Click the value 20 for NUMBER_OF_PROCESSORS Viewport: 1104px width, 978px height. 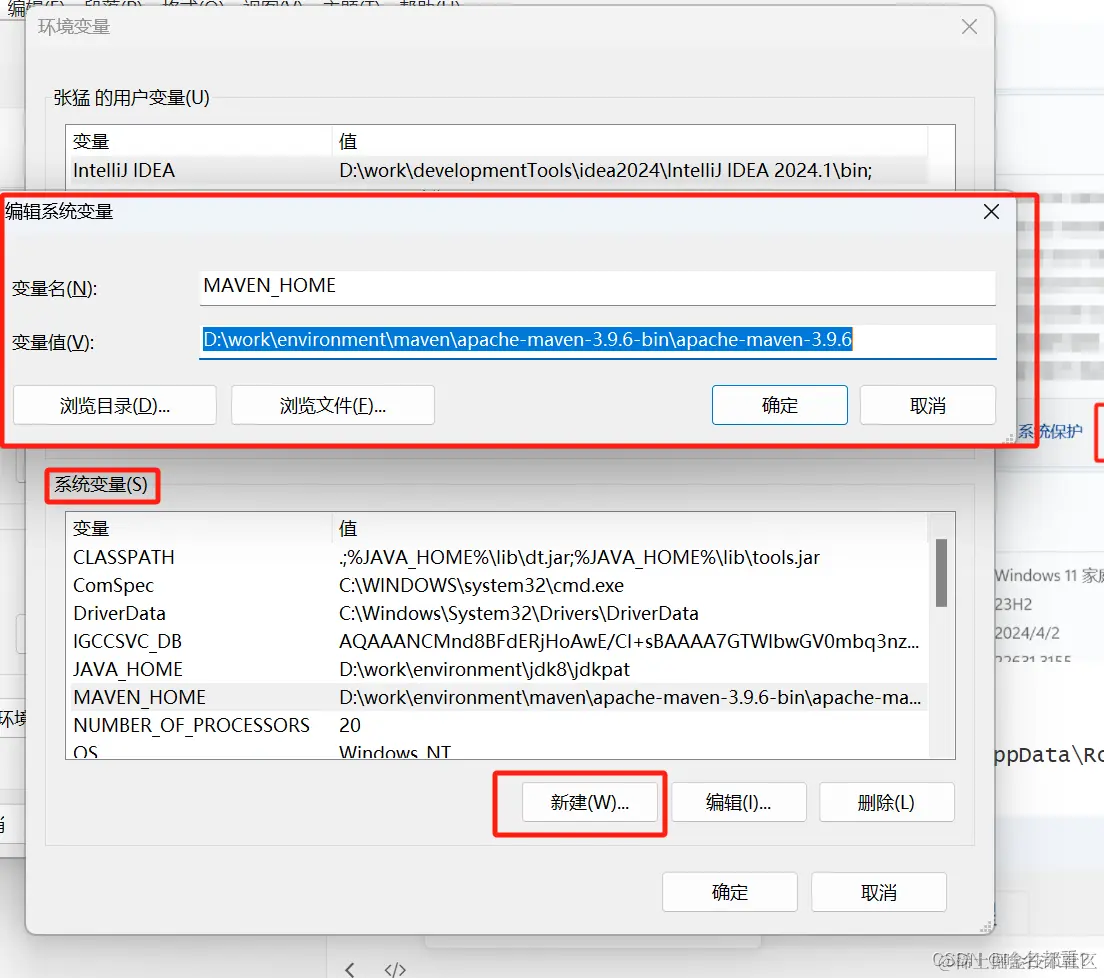click(x=350, y=725)
